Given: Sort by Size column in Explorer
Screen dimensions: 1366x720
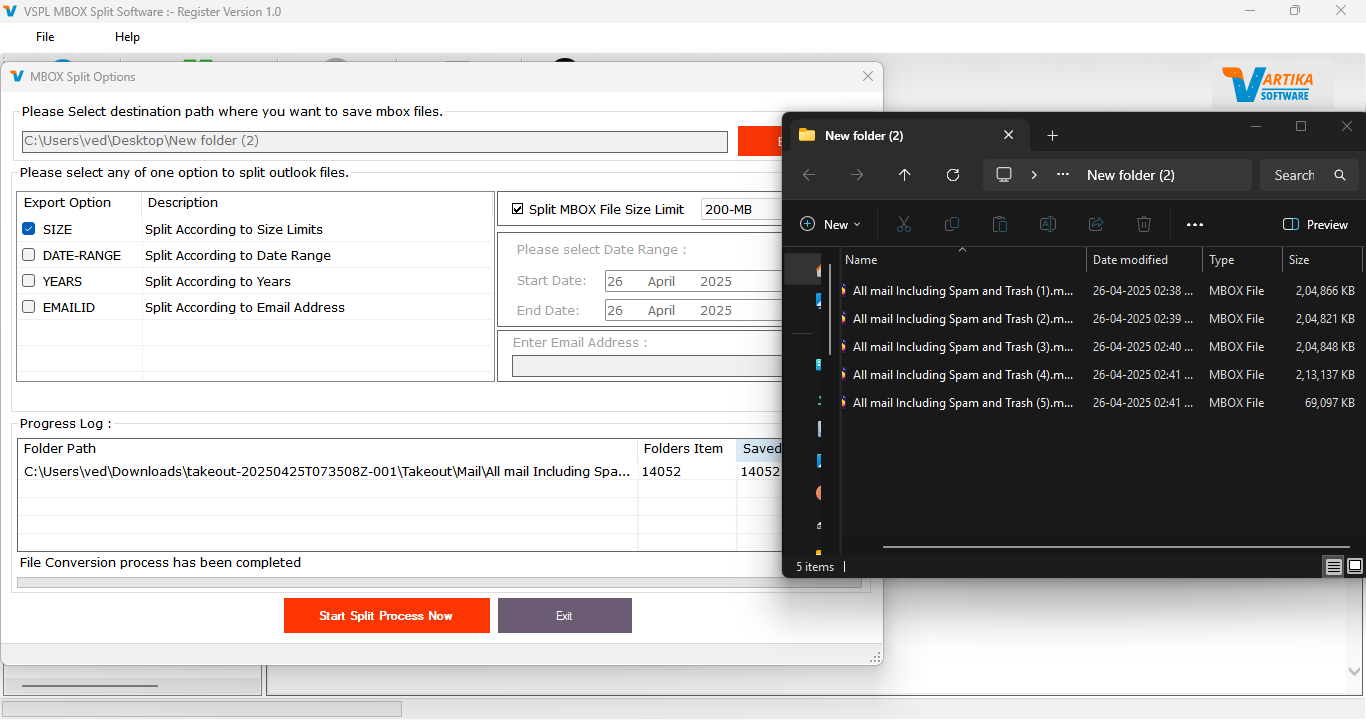Looking at the screenshot, I should pyautogui.click(x=1322, y=260).
